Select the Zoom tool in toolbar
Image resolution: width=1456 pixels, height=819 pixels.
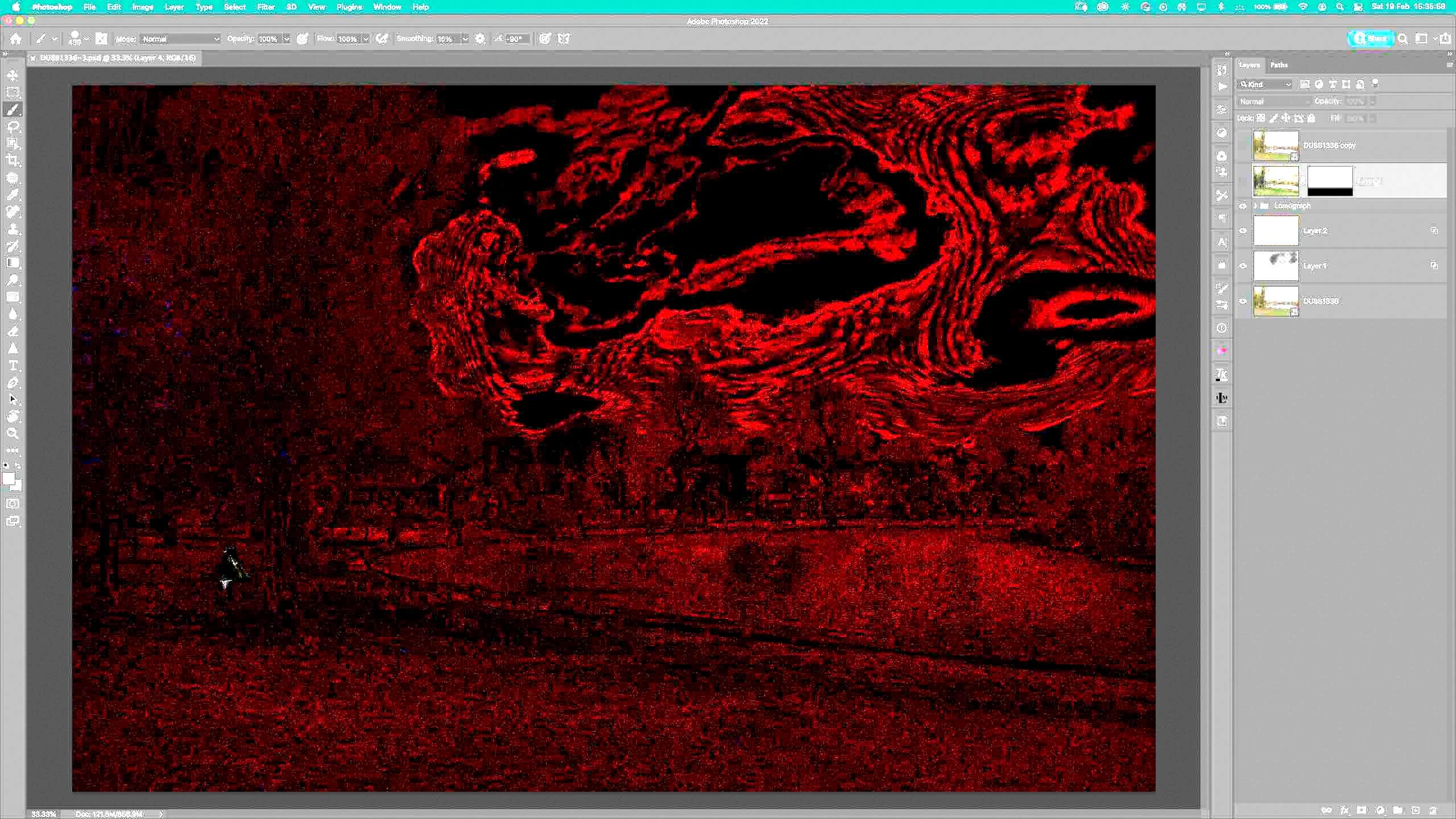(13, 434)
